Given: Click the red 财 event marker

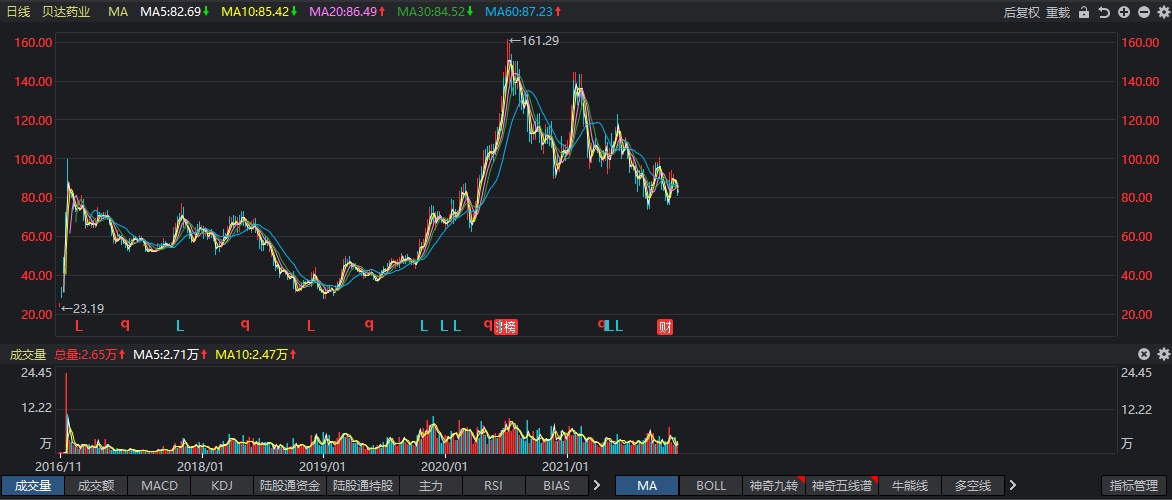Looking at the screenshot, I should click(x=665, y=326).
